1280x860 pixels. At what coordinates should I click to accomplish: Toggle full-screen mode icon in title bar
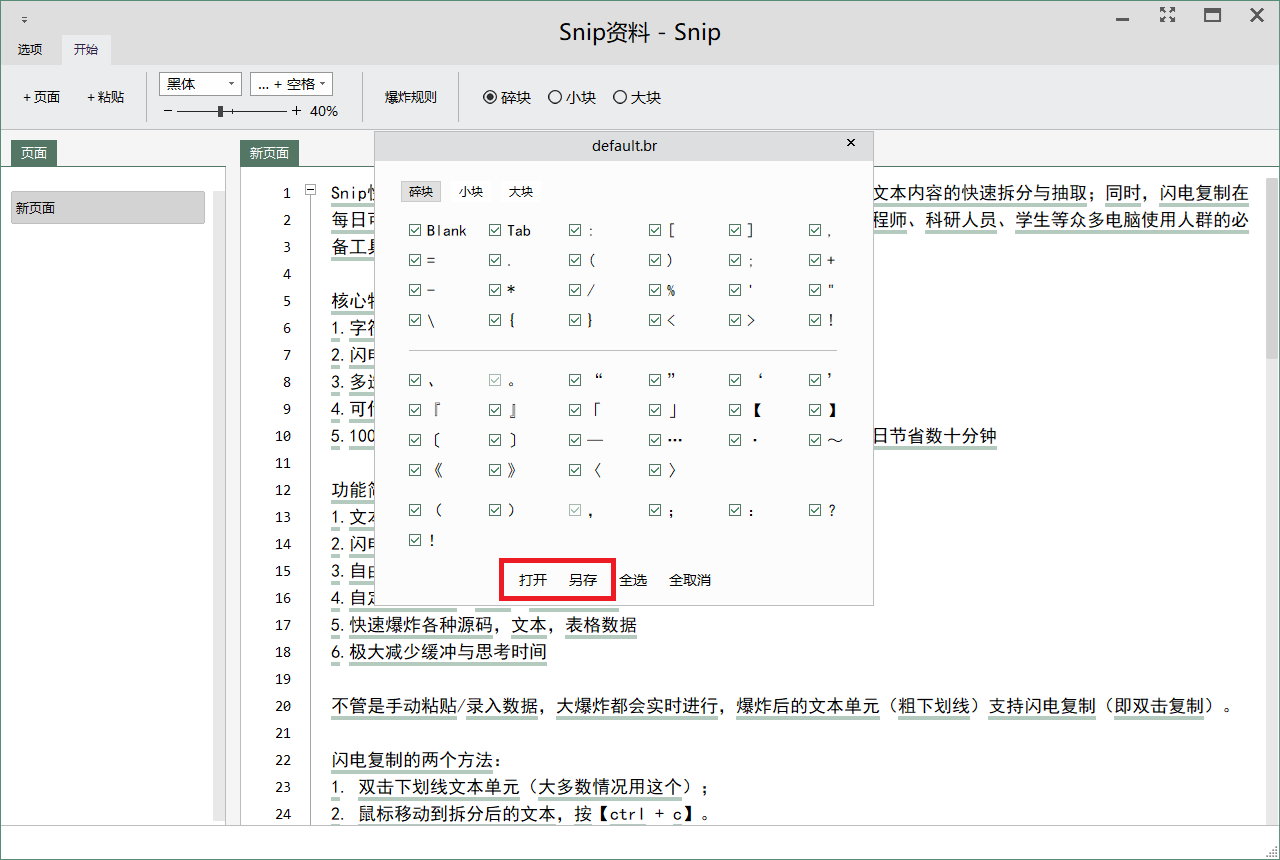pyautogui.click(x=1167, y=15)
